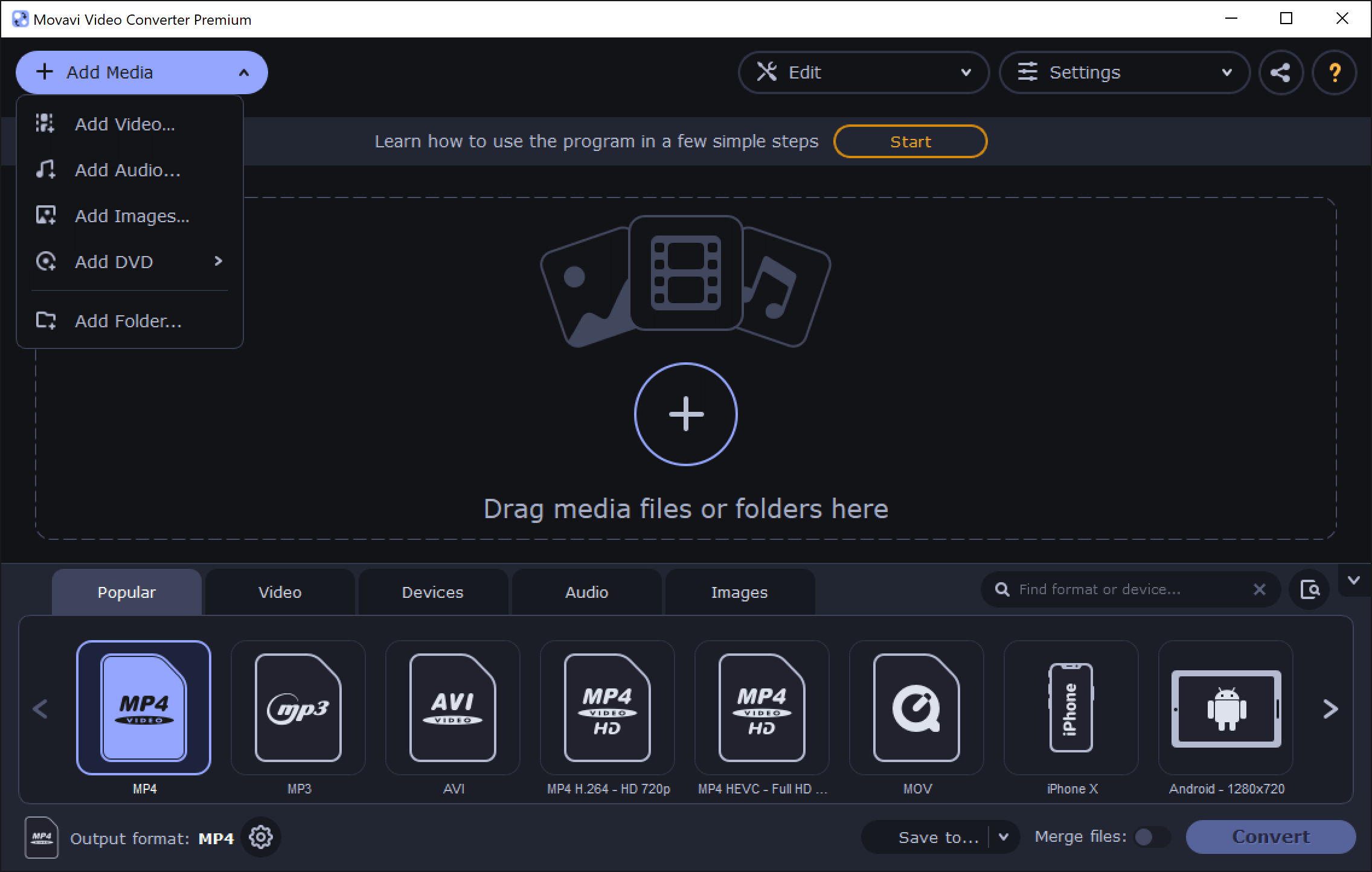1372x872 pixels.
Task: Select the AVI video format preset
Action: (453, 707)
